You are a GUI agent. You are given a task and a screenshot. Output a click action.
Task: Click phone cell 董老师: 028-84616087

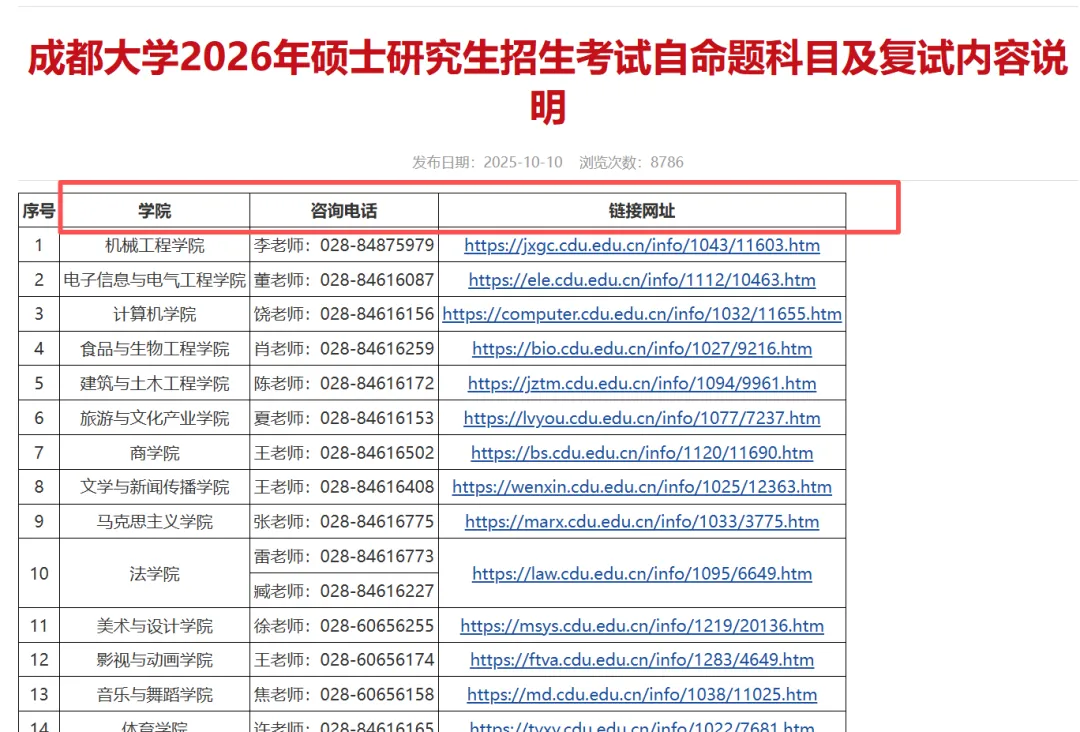tap(344, 280)
